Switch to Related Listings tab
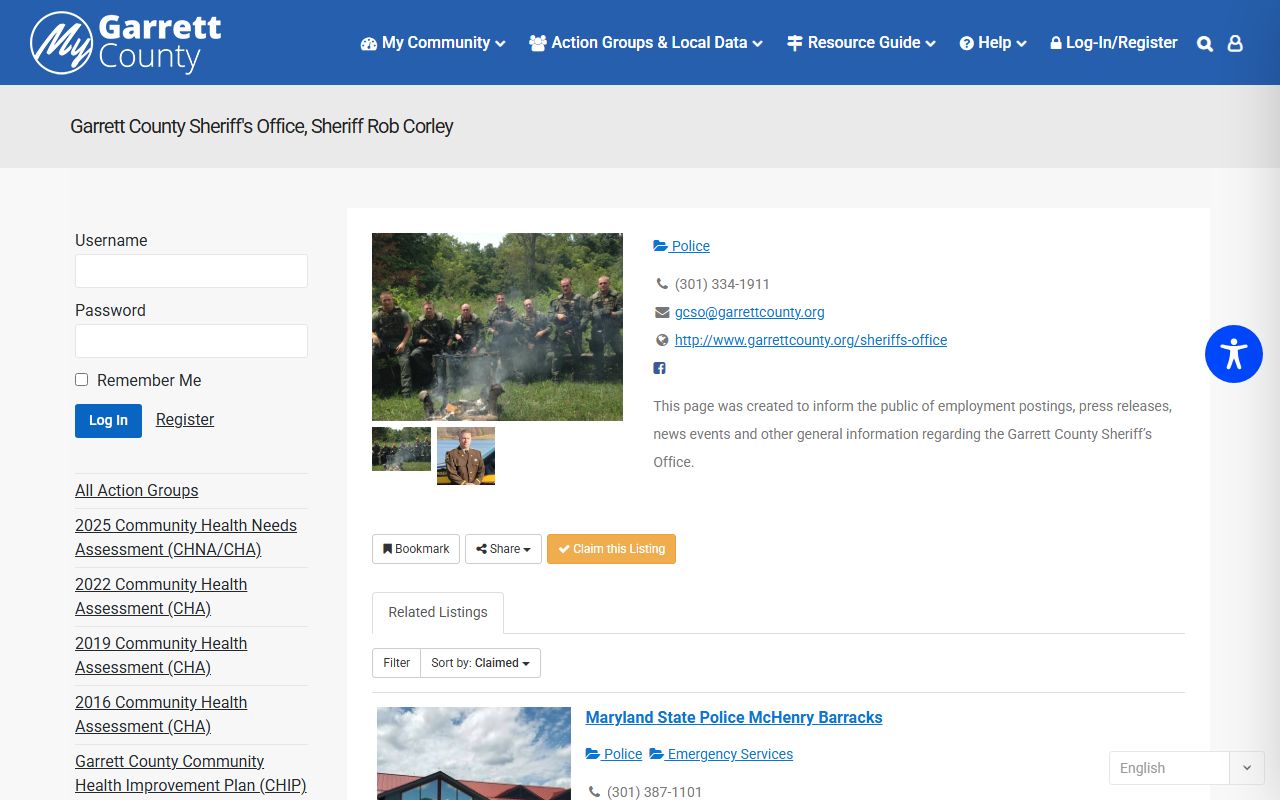 click(438, 612)
